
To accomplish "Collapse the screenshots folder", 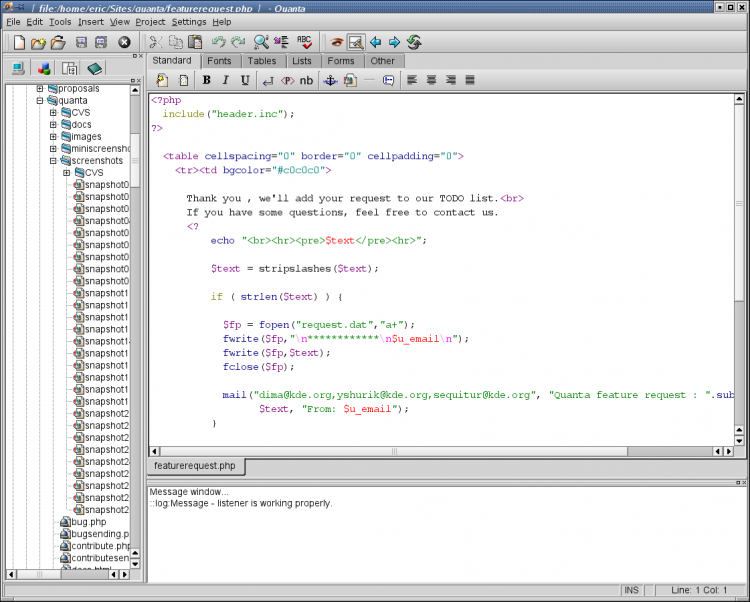I will [53, 160].
